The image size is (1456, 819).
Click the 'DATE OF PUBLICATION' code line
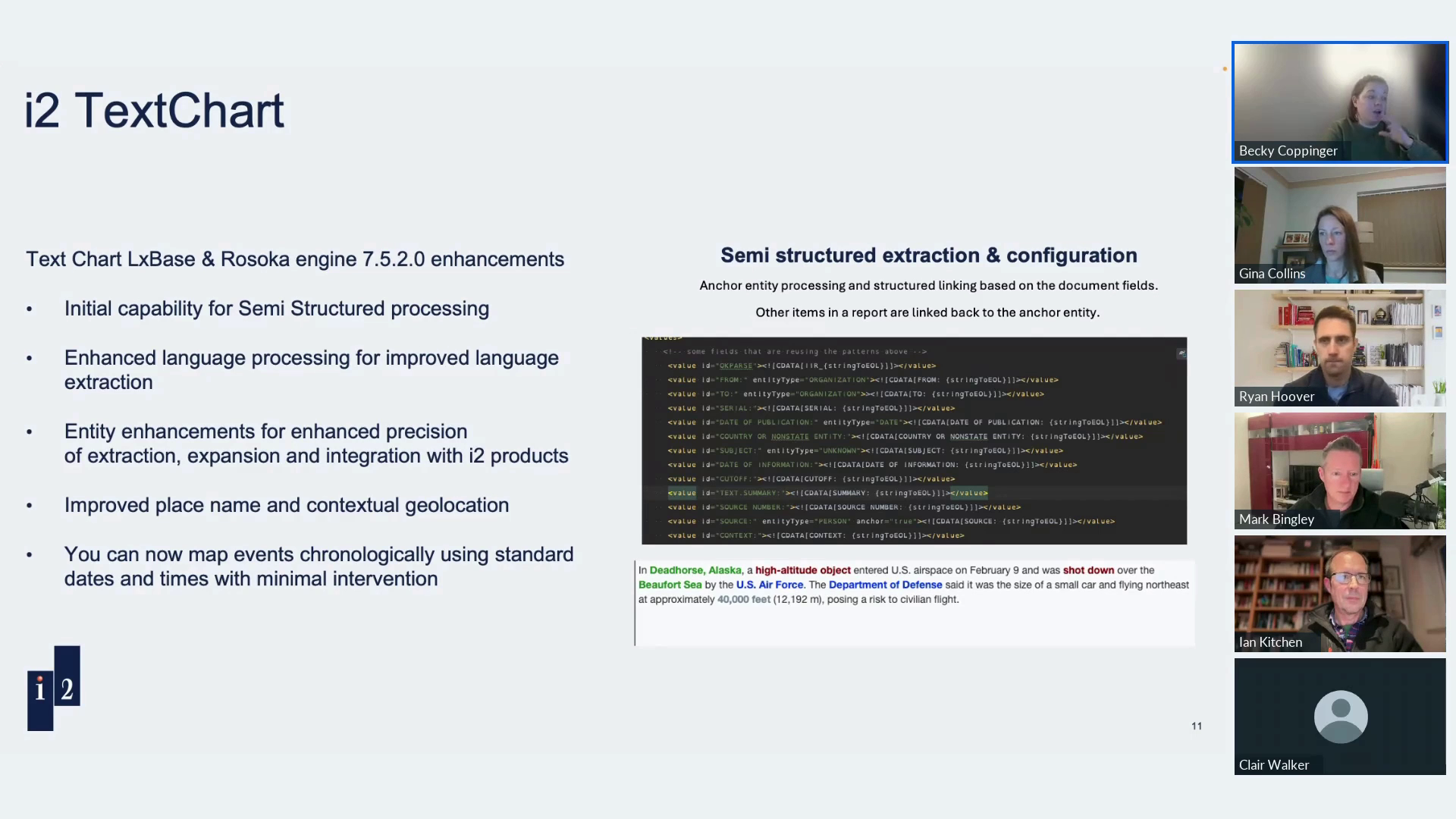tap(915, 422)
